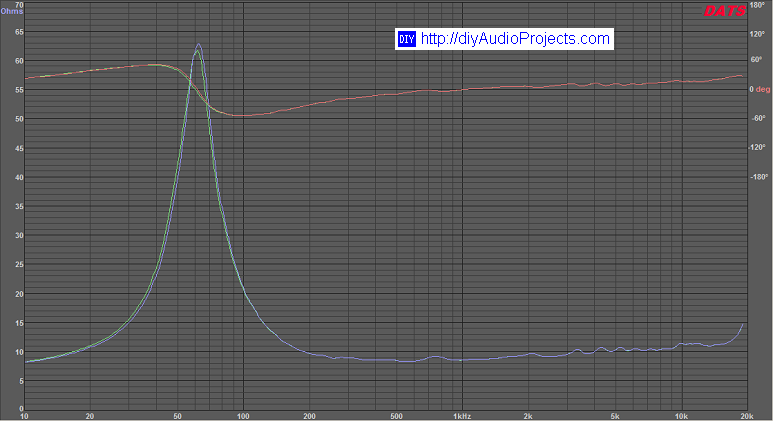Click the red 0 deg phase label
This screenshot has height=421, width=773.
760,89
